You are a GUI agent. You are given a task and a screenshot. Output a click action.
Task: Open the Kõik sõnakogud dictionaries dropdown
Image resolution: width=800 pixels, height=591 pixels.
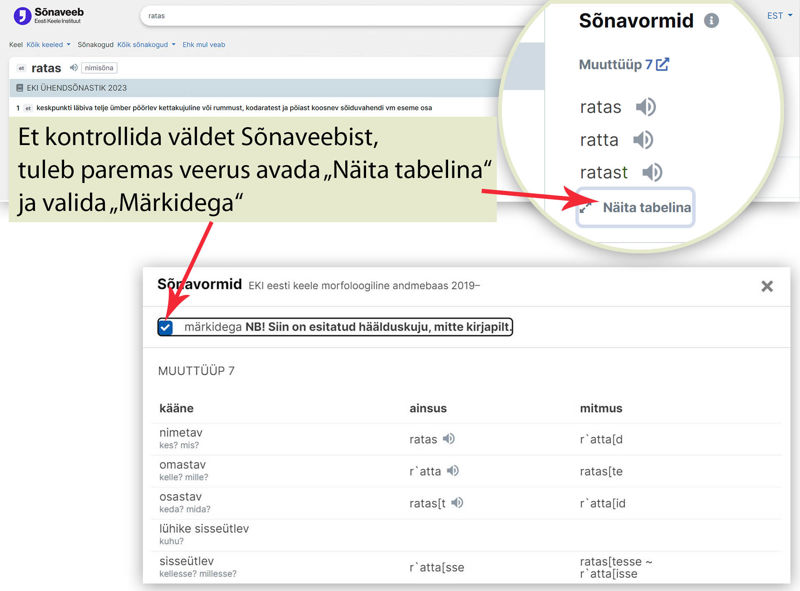click(146, 45)
